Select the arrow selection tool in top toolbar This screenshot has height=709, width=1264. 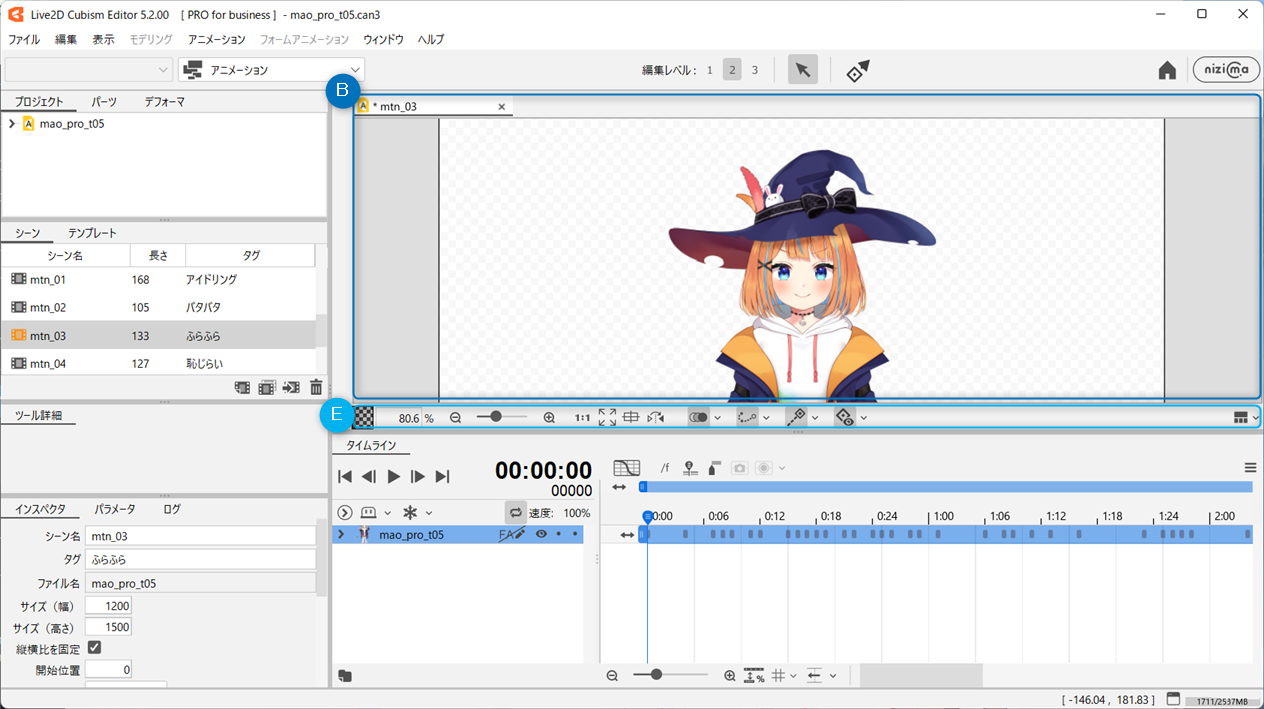coord(801,69)
